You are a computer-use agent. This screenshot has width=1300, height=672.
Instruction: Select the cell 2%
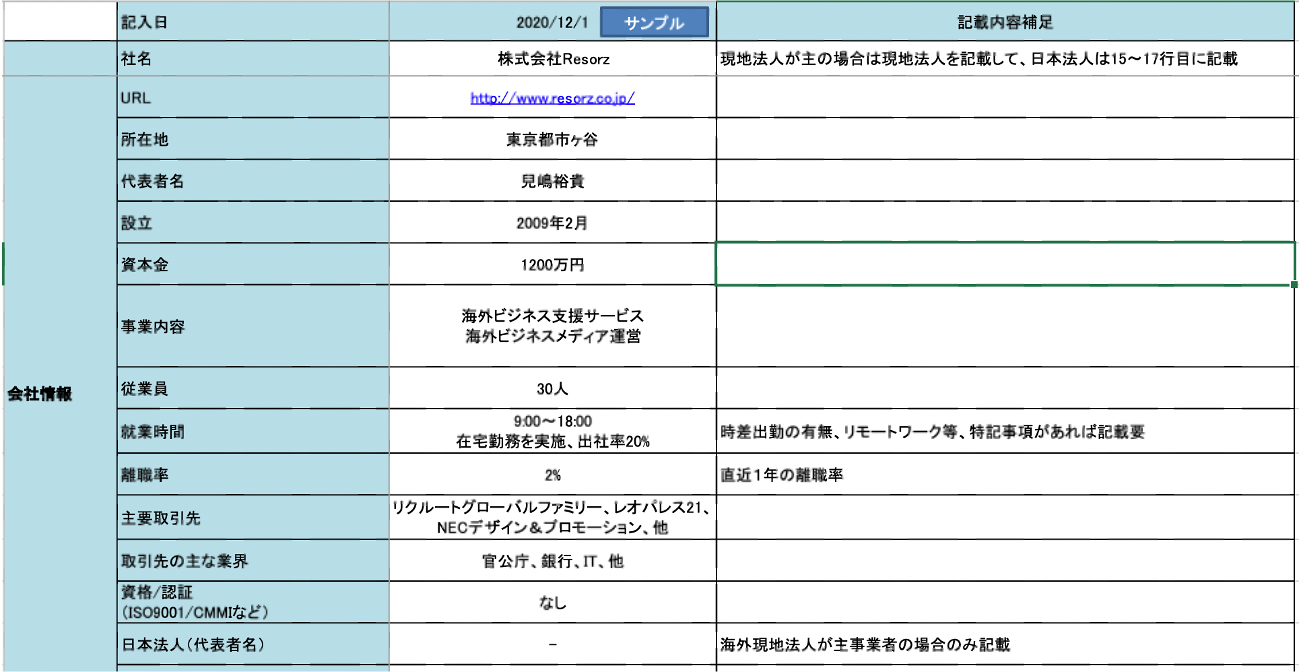[553, 474]
